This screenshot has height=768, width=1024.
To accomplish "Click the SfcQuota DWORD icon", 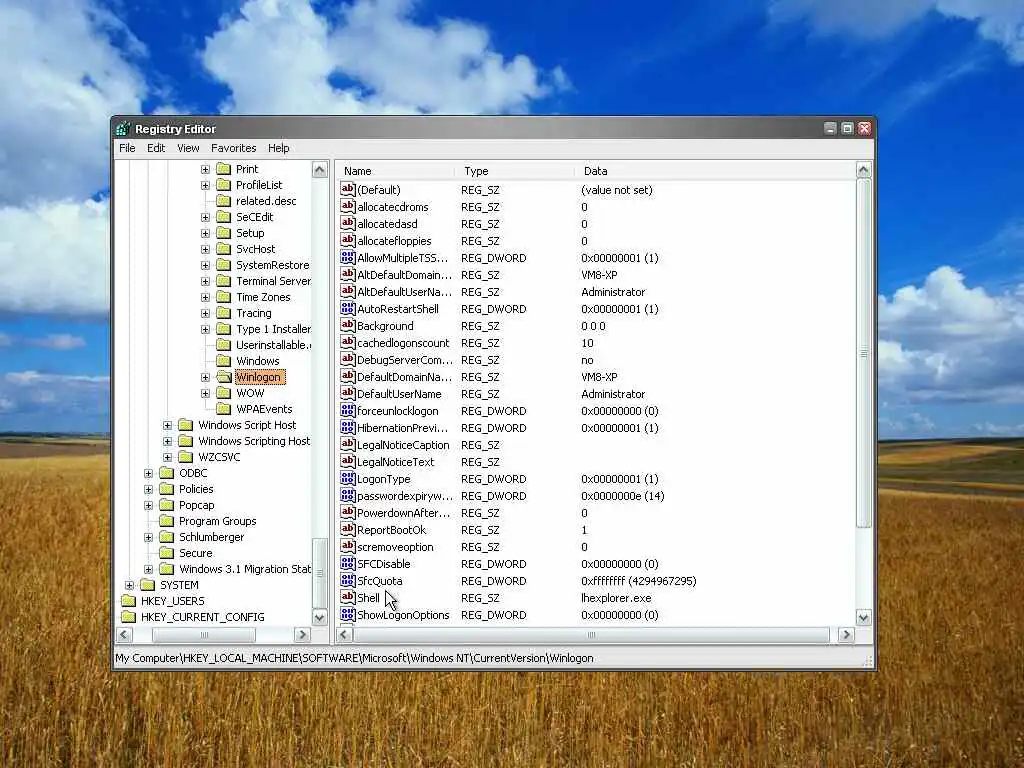I will click(x=347, y=580).
